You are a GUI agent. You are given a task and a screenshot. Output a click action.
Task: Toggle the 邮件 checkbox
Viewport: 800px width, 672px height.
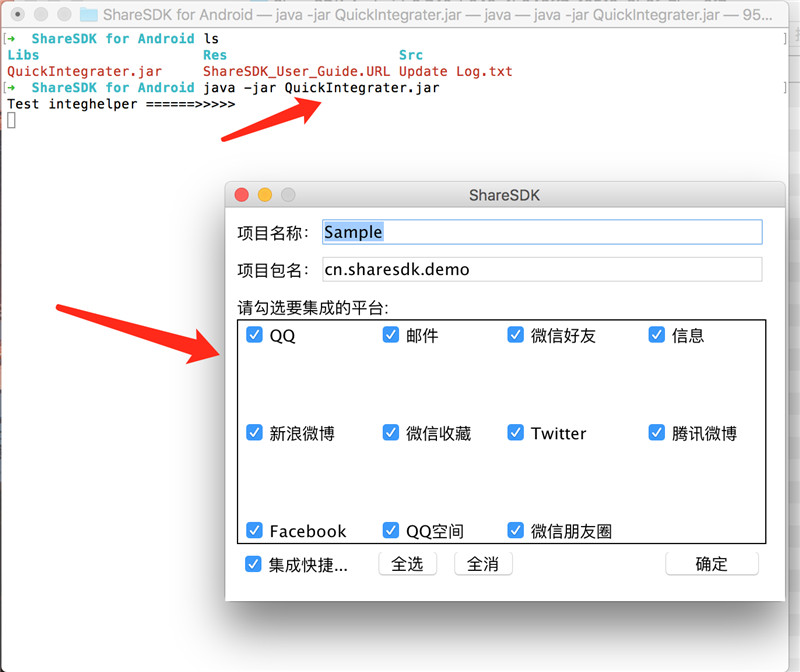tap(391, 335)
